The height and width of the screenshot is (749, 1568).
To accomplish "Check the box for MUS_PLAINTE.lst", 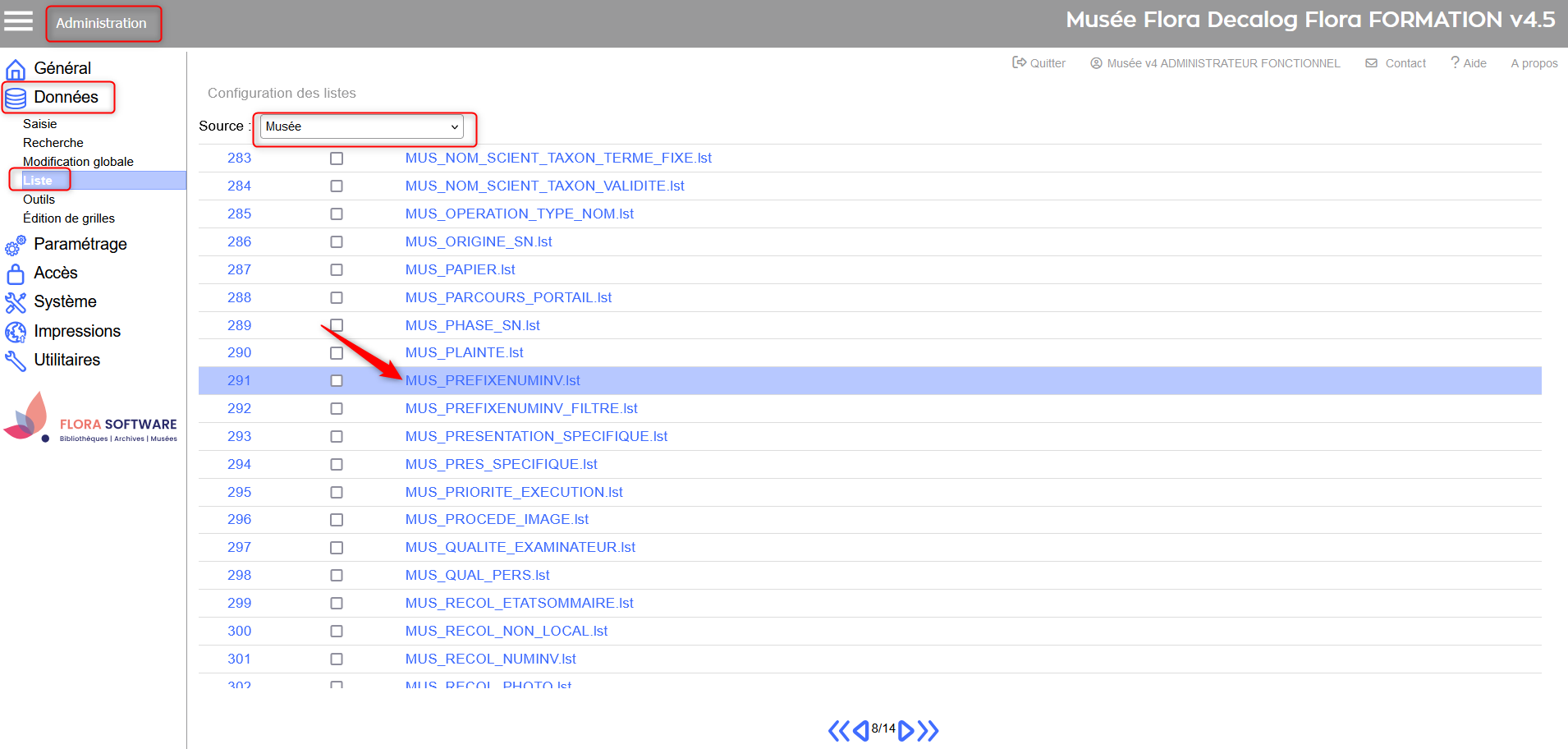I will tap(337, 353).
